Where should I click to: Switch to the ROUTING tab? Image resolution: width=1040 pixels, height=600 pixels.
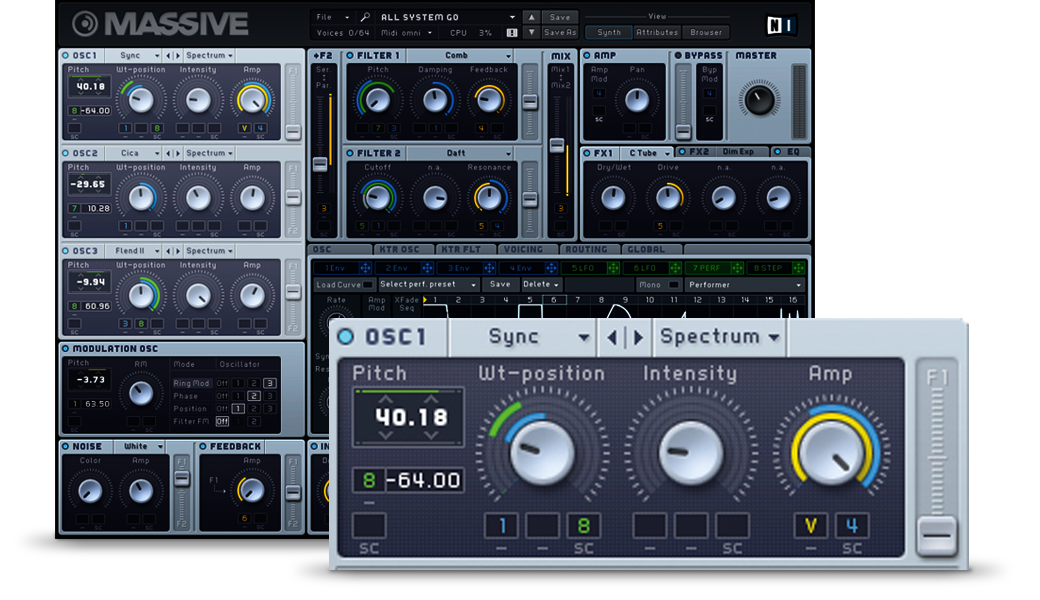pos(588,249)
